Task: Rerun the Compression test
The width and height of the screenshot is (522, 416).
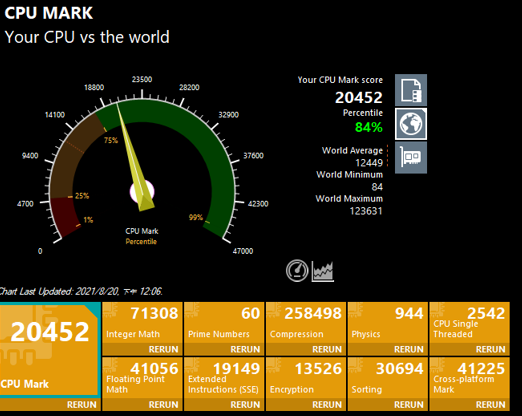Action: 327,349
